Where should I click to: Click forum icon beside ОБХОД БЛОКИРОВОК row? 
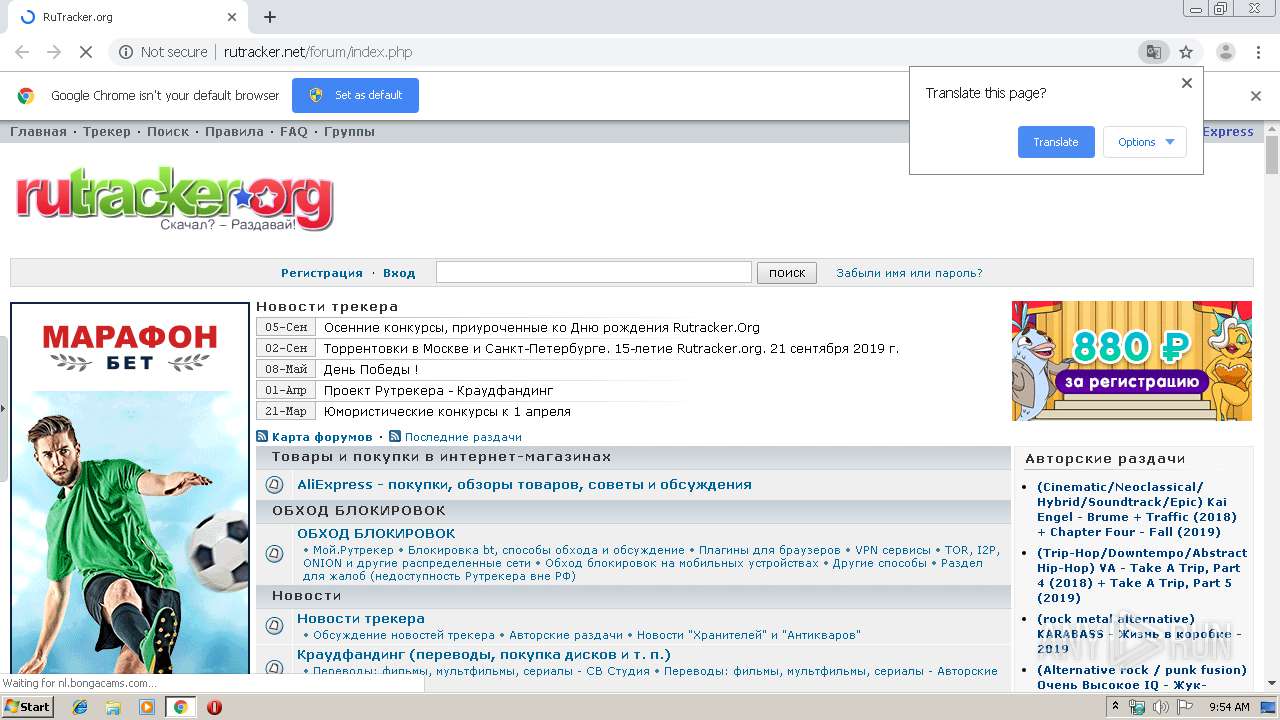click(274, 553)
